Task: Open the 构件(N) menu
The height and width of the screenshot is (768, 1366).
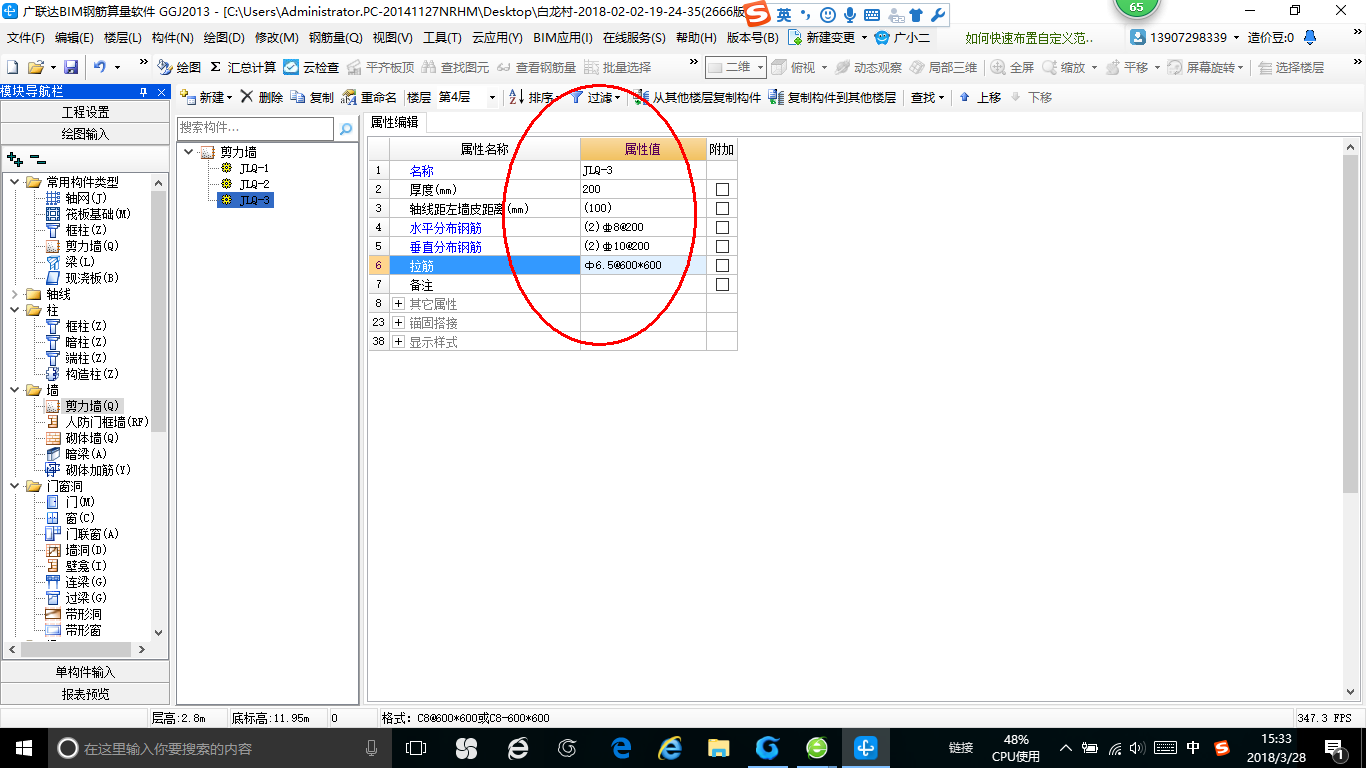Action: click(173, 37)
